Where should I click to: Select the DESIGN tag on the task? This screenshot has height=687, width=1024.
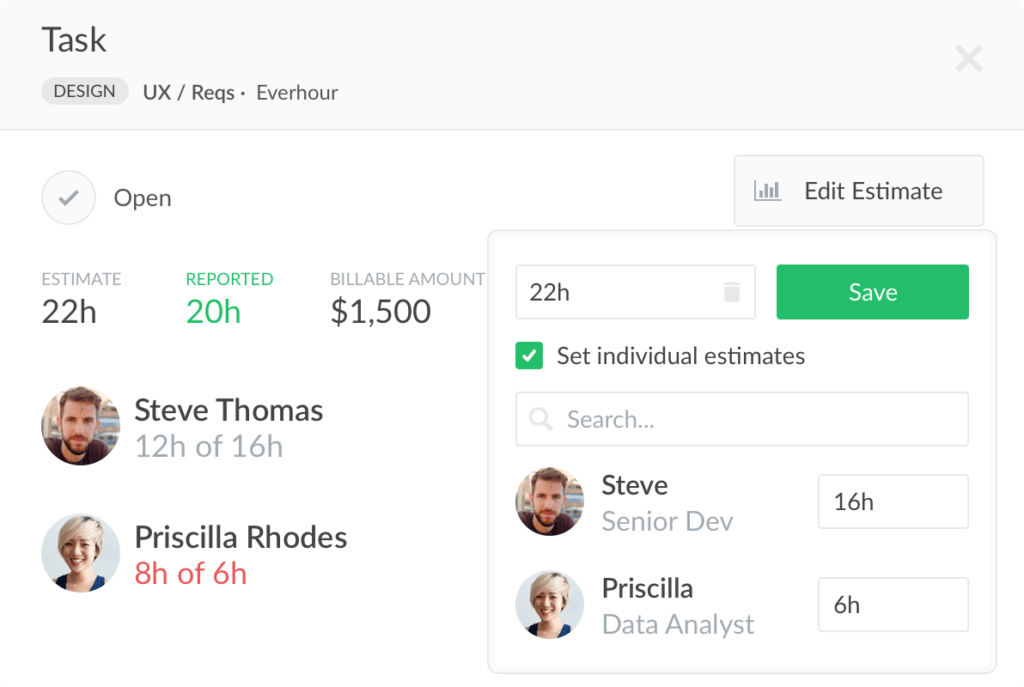84,91
